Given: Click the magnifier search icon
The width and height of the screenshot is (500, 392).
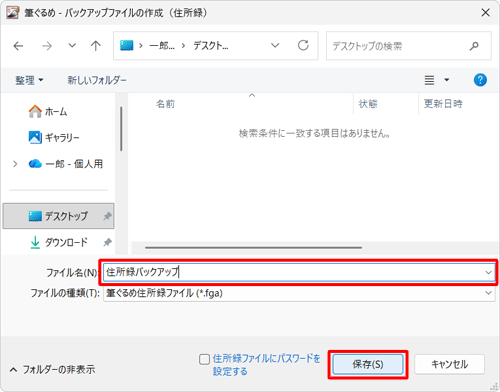Looking at the screenshot, I should 474,46.
